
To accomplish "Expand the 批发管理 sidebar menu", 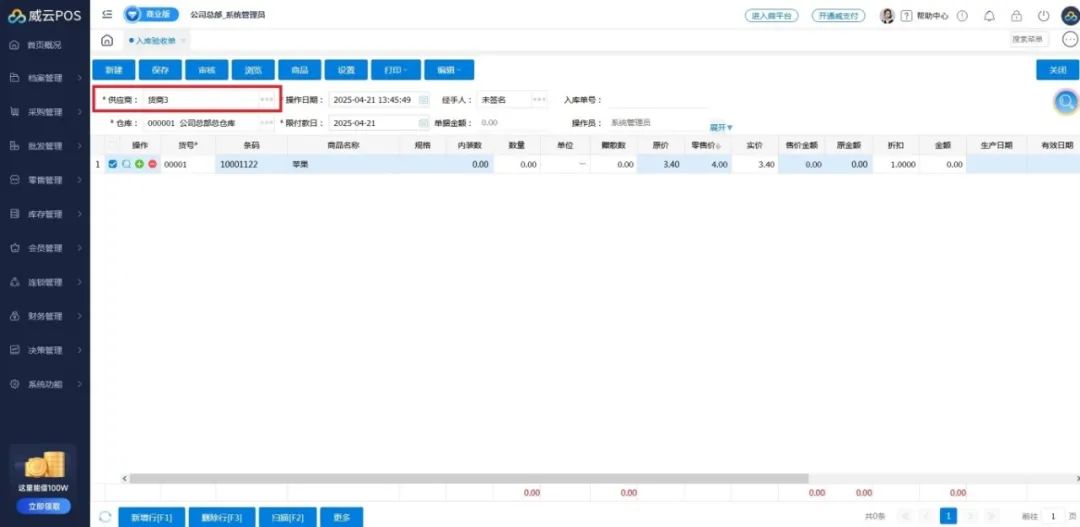I will point(45,146).
